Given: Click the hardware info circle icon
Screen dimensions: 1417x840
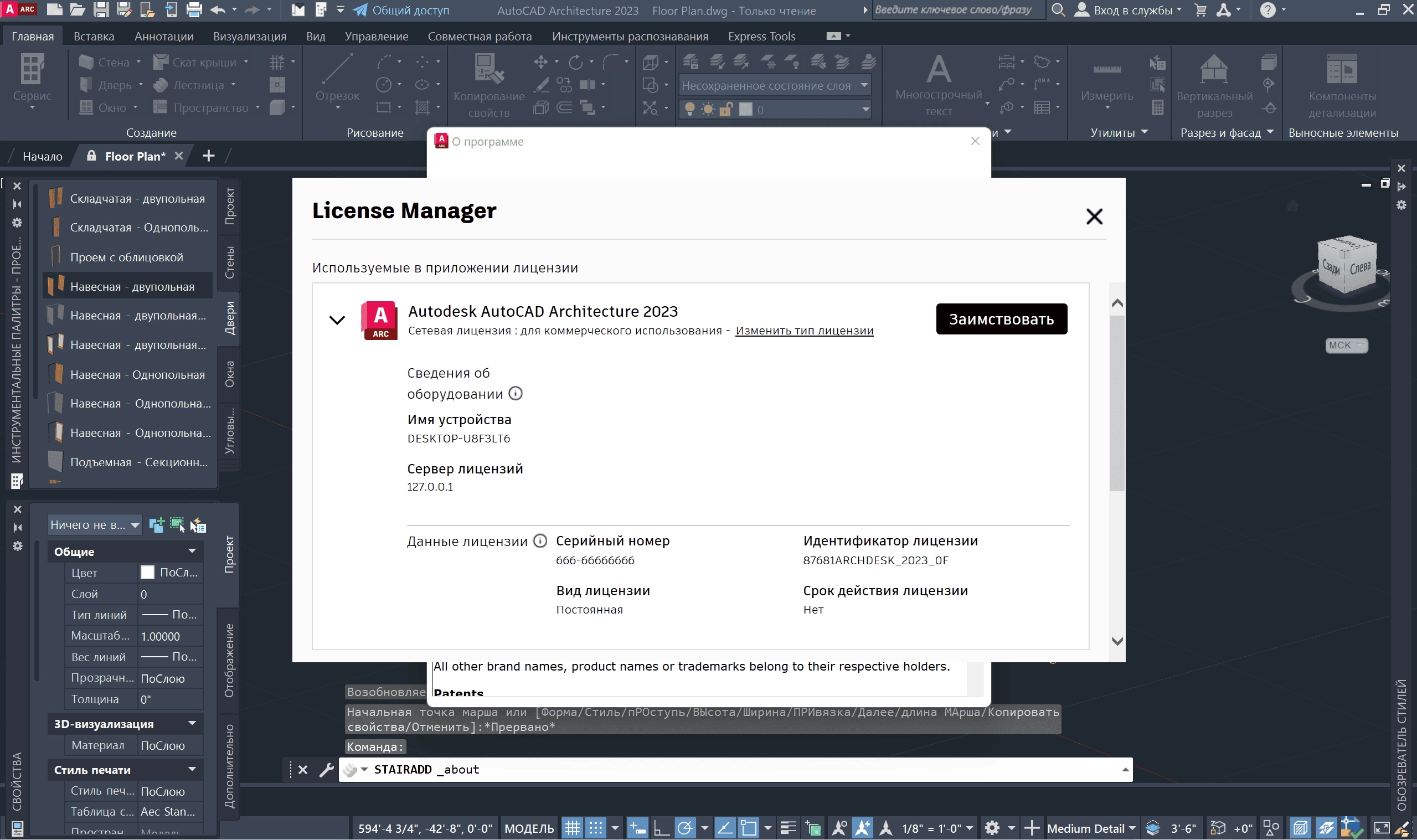Looking at the screenshot, I should coord(515,393).
